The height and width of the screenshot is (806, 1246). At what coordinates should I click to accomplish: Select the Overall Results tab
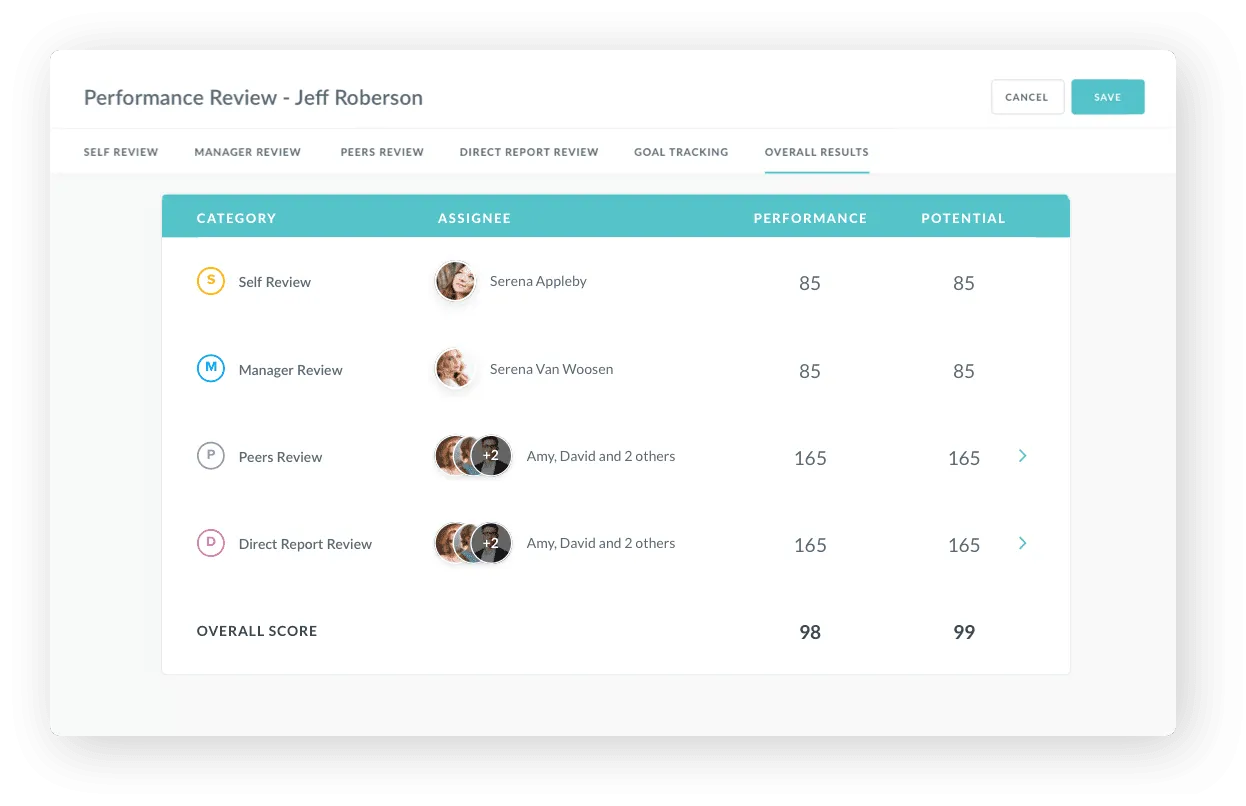[817, 152]
